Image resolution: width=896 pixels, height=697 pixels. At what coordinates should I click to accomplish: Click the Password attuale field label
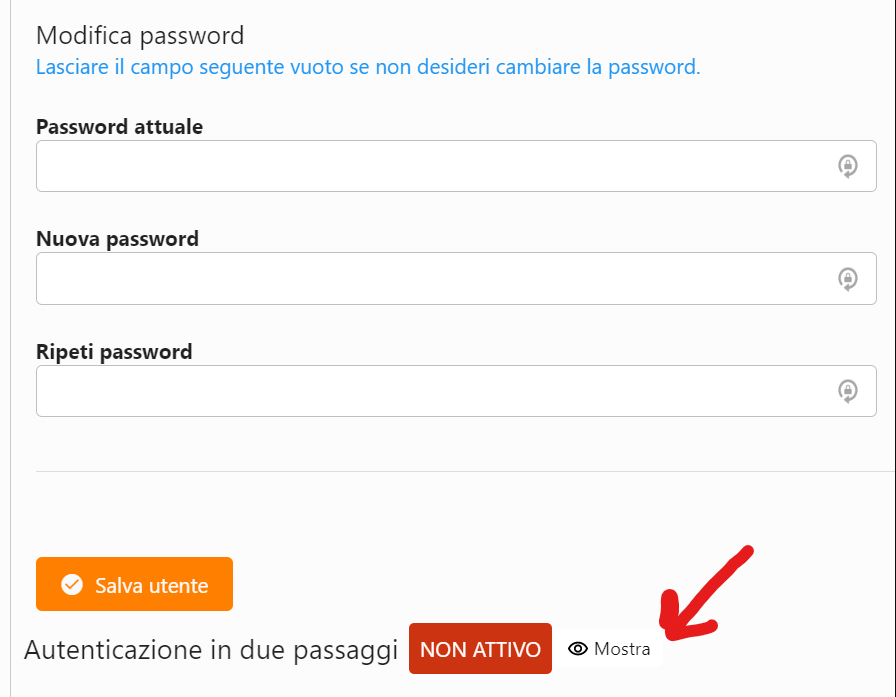[x=119, y=127]
